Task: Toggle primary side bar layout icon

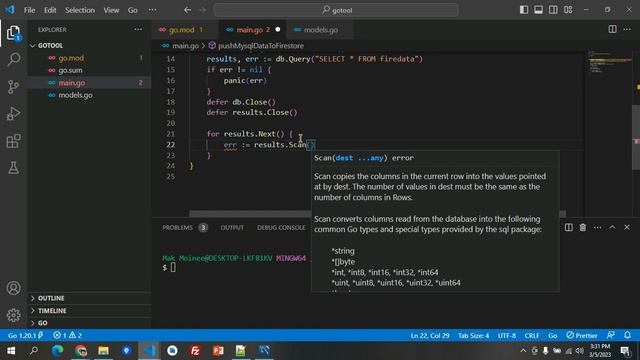Action: (524, 10)
